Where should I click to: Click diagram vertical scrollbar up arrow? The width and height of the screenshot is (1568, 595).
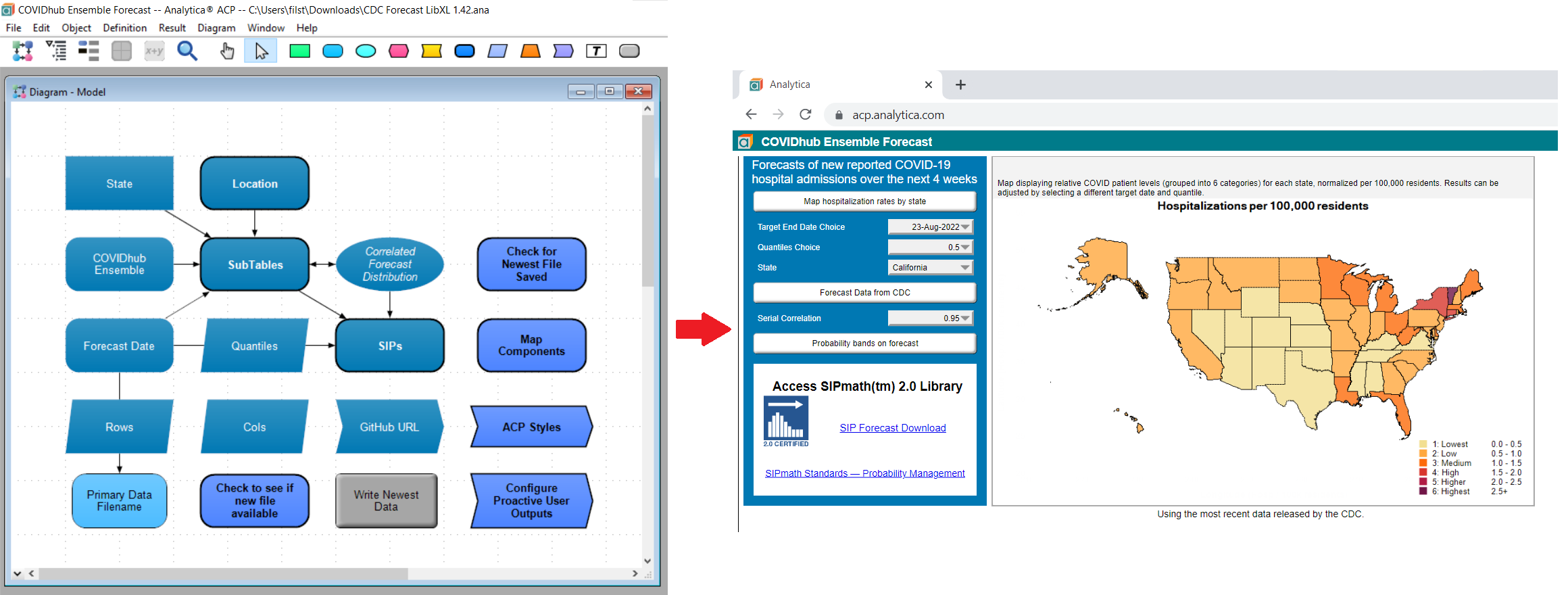(x=647, y=108)
